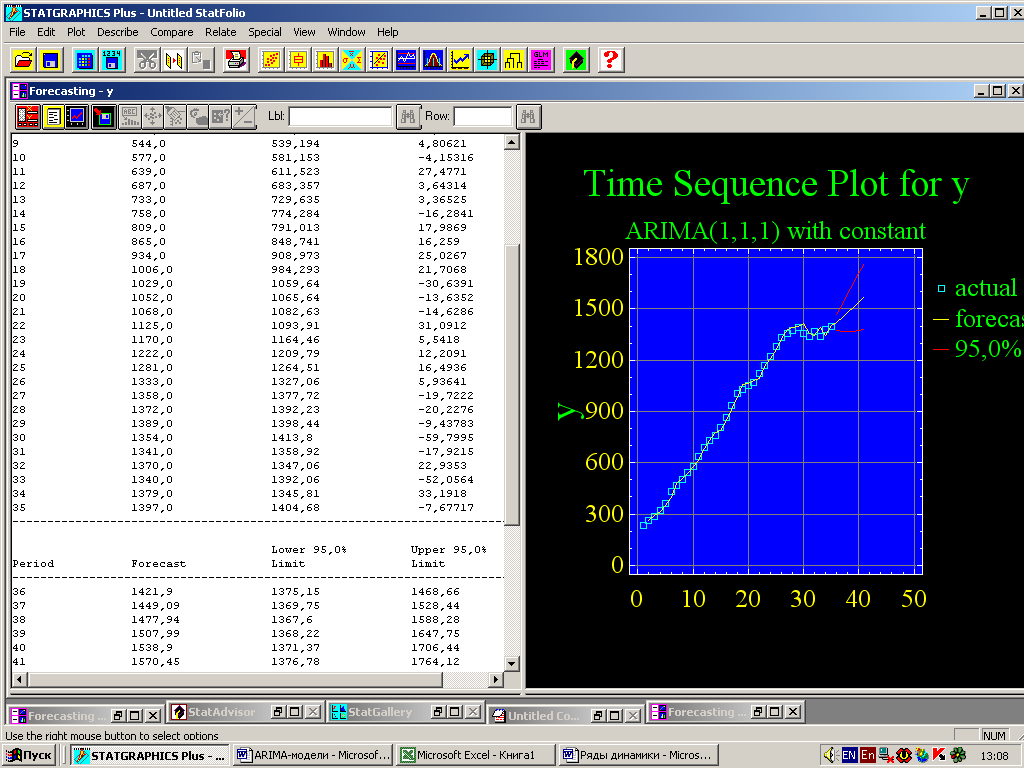1024x768 pixels.
Task: Click residual value -59,7995 in row 30
Action: click(x=446, y=438)
